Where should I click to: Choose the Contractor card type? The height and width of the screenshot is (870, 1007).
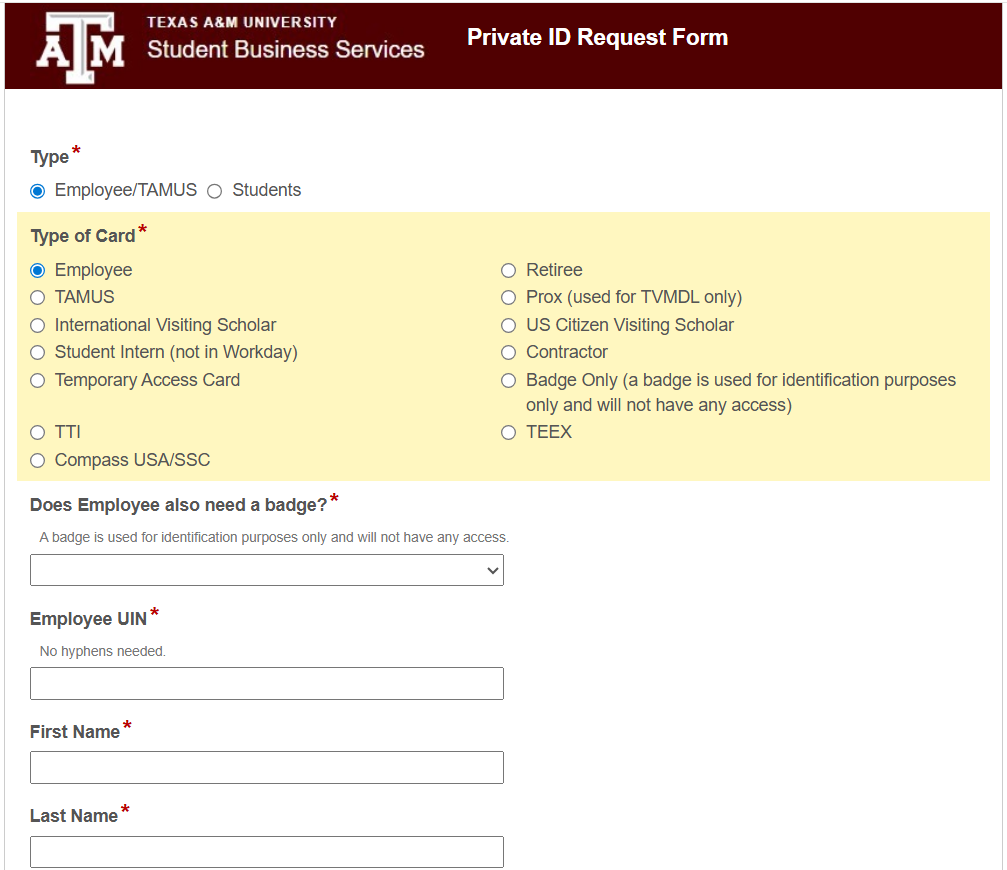[x=508, y=352]
